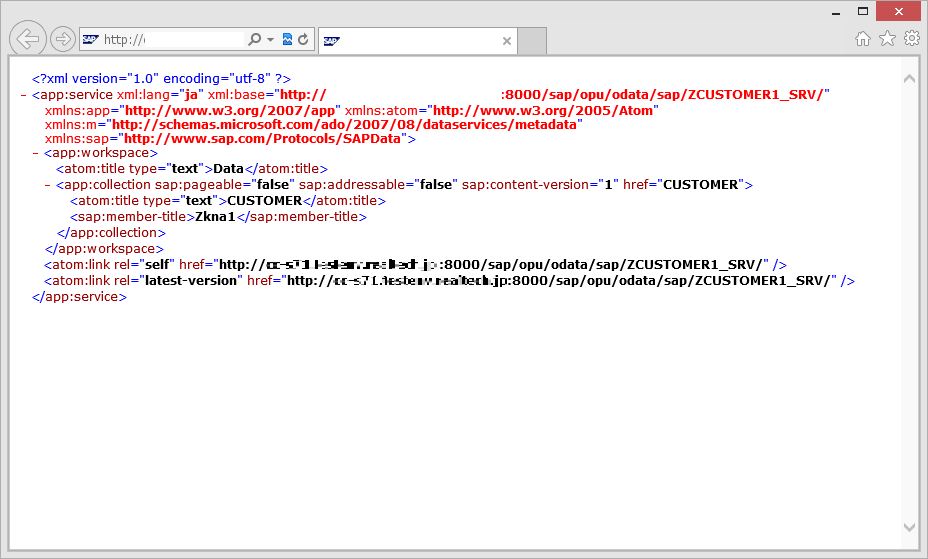Close the browser window with red X
The width and height of the screenshot is (928, 559).
[898, 11]
